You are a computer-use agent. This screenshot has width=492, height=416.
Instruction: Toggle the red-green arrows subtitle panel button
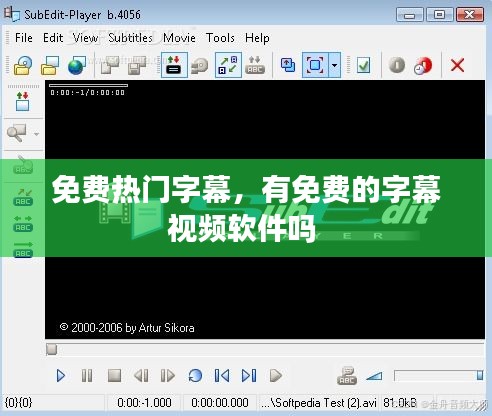174,65
